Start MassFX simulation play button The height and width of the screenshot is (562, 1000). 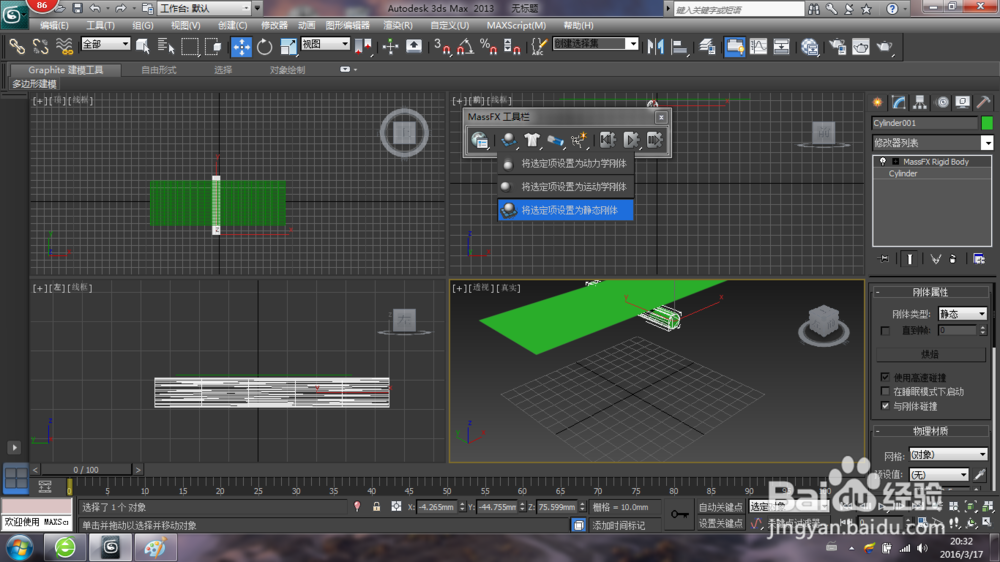click(631, 140)
